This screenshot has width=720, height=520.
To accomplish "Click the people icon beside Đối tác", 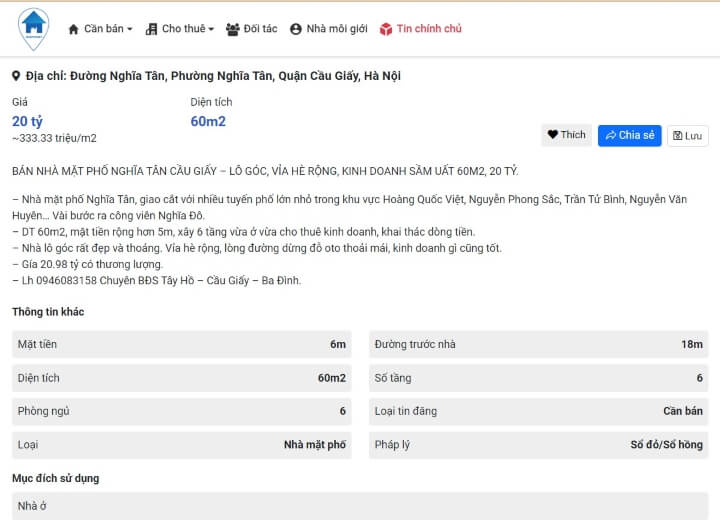I will click(x=233, y=29).
